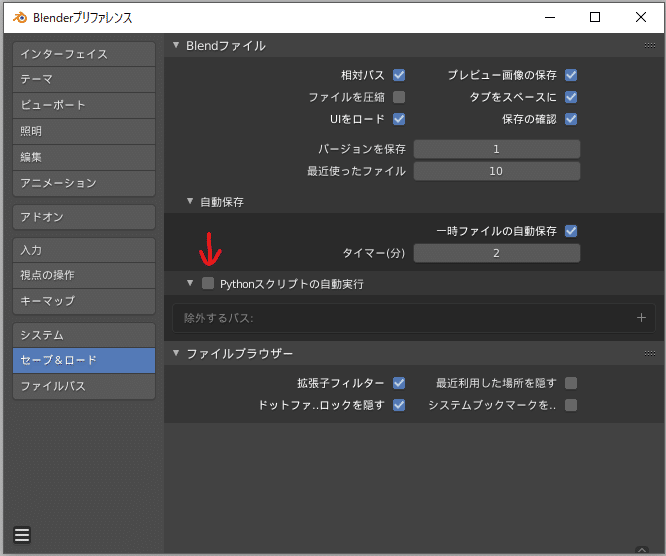Click the Blendファイル panel drag handle
666x556 pixels.
(649, 45)
